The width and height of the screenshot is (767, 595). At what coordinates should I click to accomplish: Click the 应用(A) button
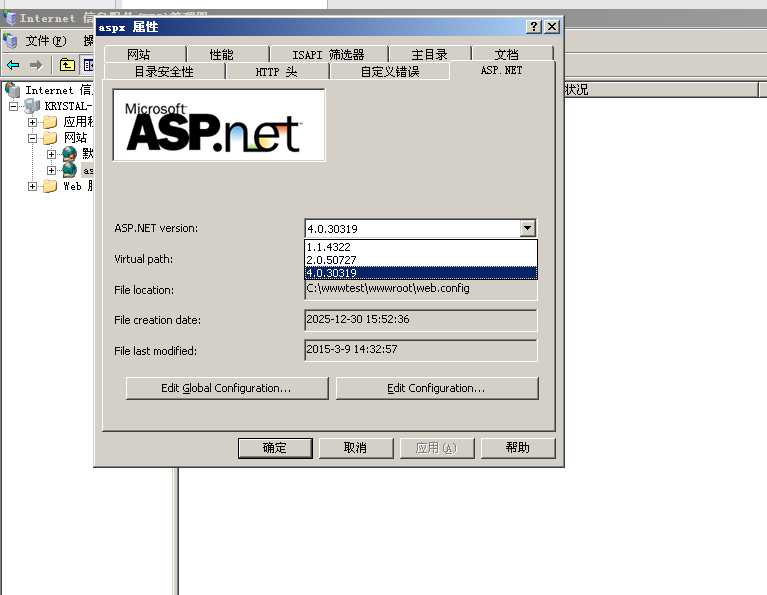coord(437,448)
